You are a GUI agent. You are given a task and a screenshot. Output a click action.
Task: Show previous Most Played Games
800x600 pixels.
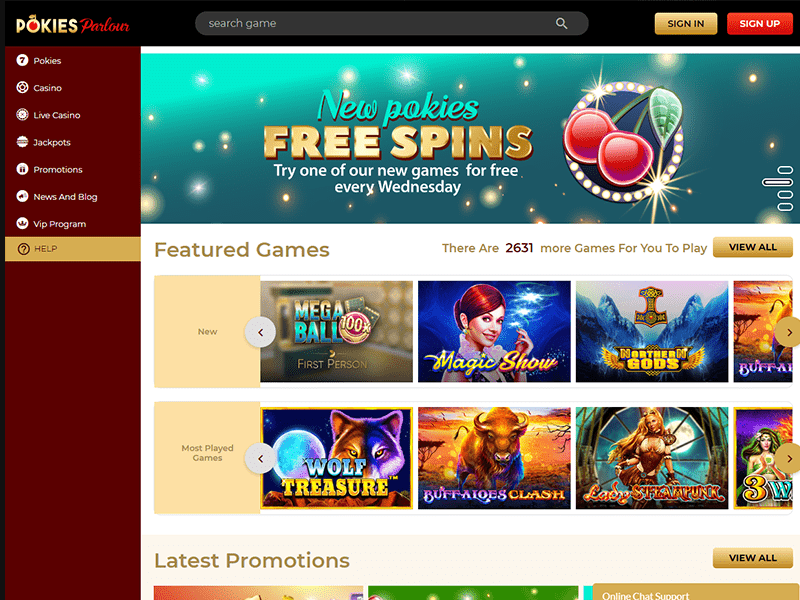click(260, 459)
